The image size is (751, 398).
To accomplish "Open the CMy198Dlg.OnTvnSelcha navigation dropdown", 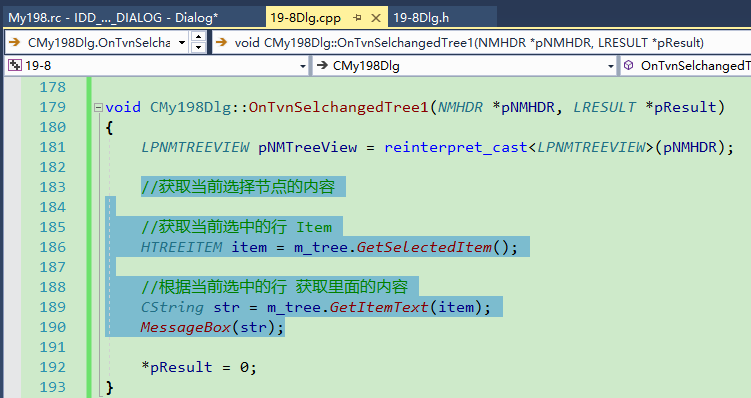I will 182,43.
